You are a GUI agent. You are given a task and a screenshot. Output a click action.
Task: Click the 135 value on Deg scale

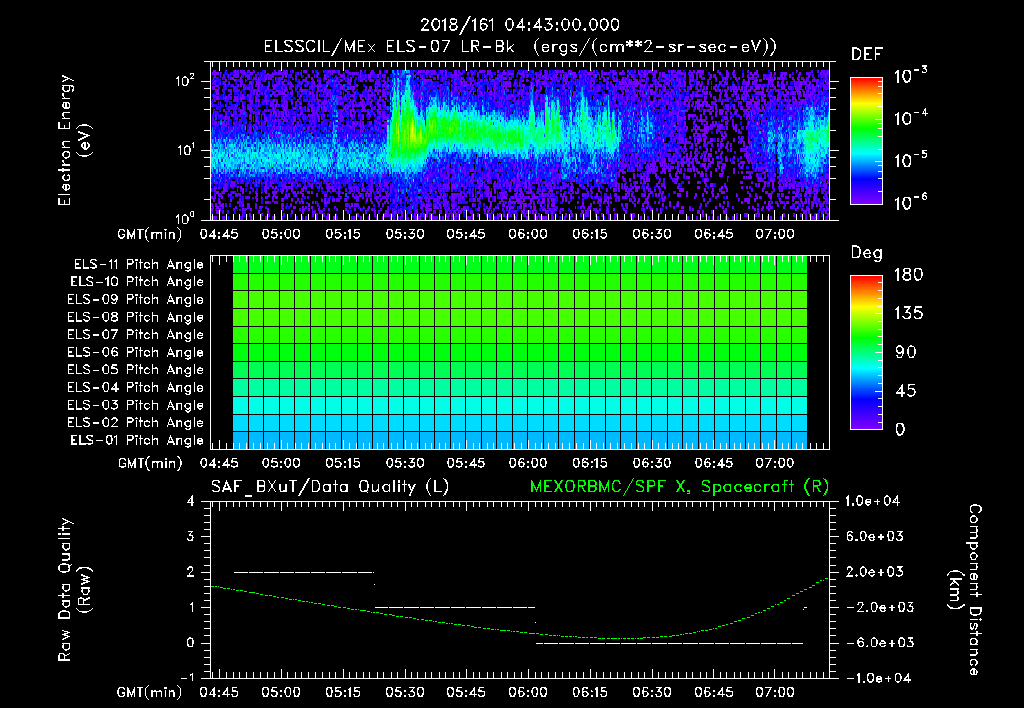coord(908,313)
